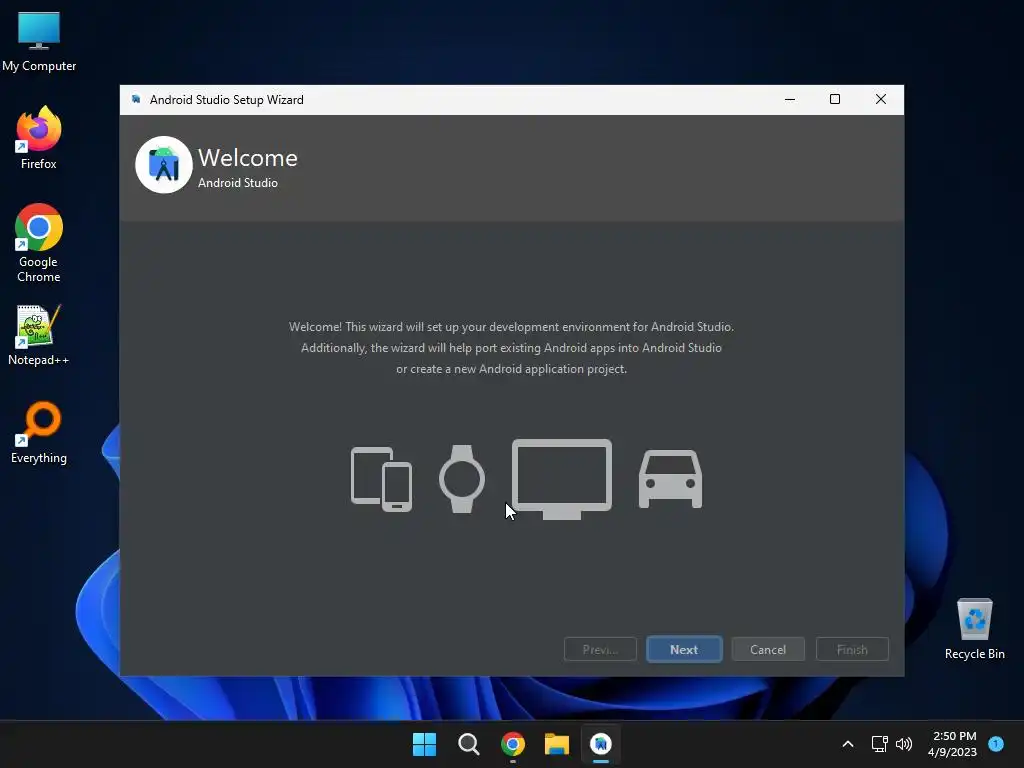The width and height of the screenshot is (1024, 768).
Task: Maximize the Android Studio Setup Wizard window
Action: coord(835,99)
